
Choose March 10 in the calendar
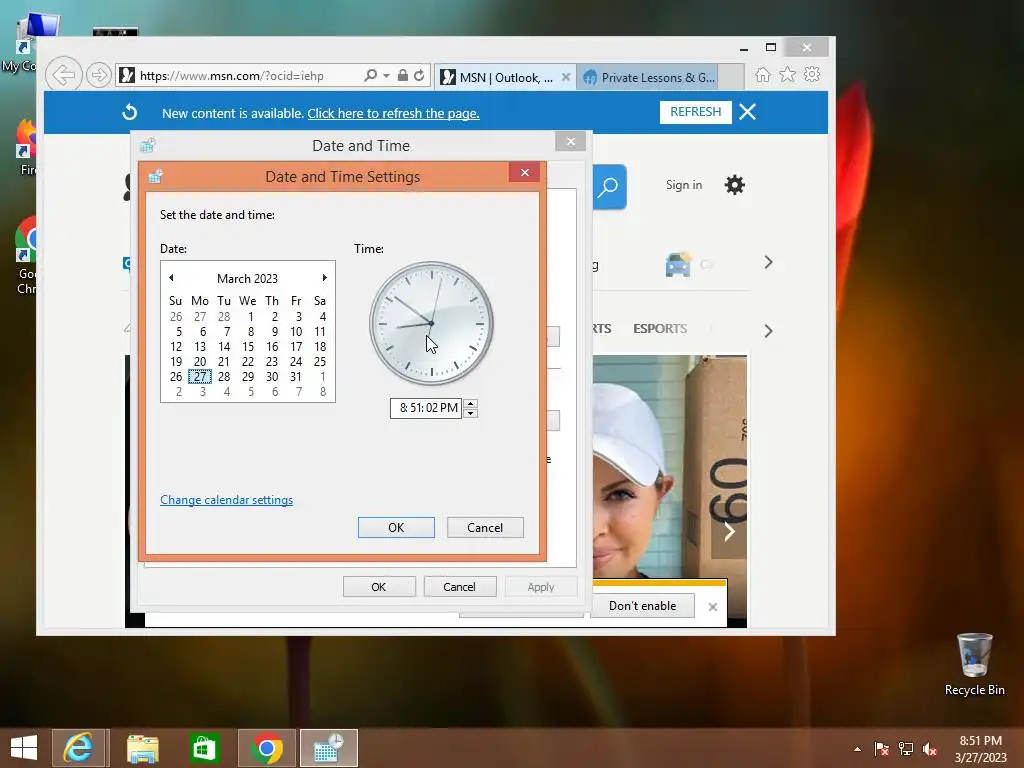point(296,332)
